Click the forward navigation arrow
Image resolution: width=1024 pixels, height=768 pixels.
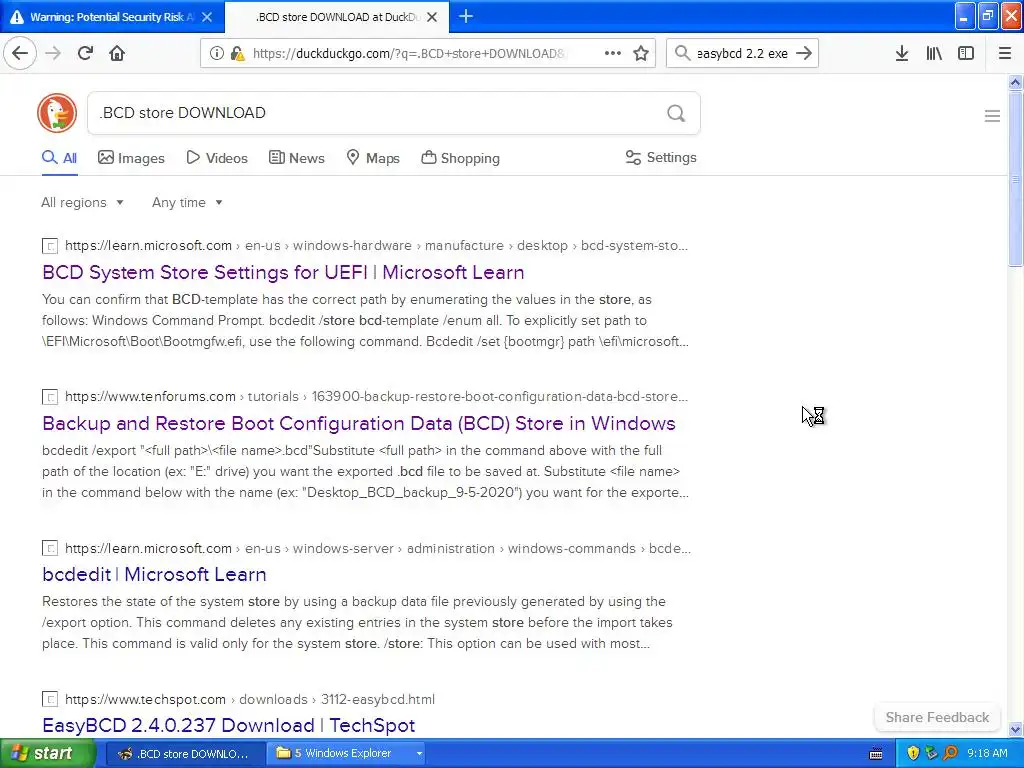point(53,54)
